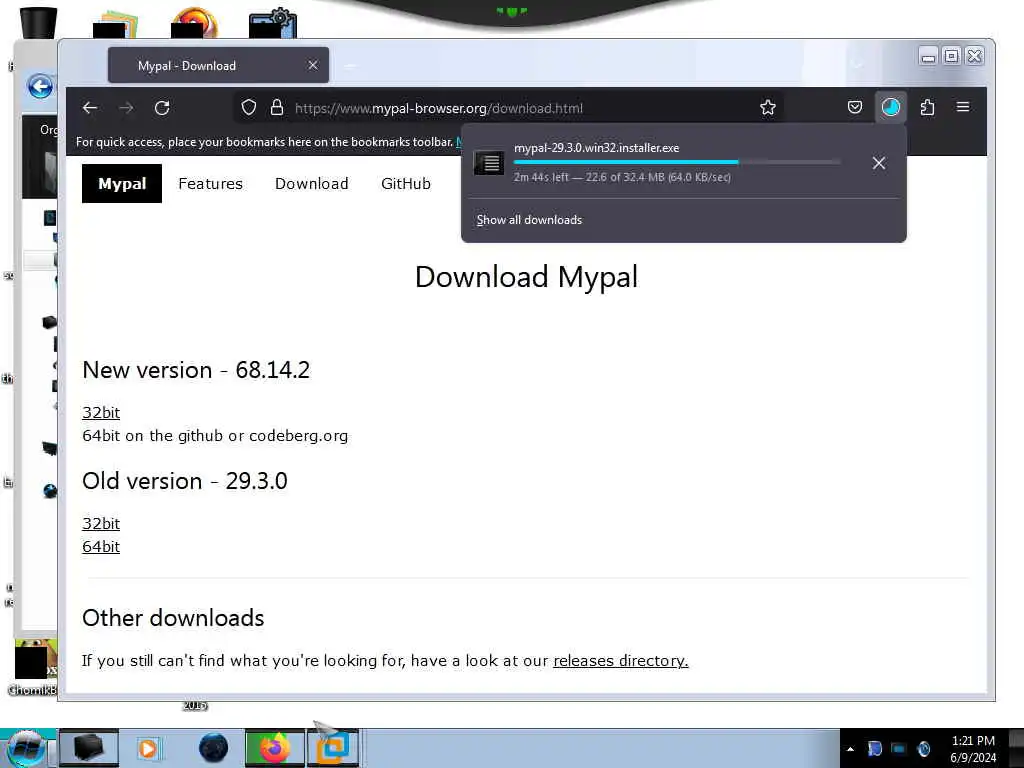Click the New version - 68.14.2 heading

pyautogui.click(x=196, y=370)
